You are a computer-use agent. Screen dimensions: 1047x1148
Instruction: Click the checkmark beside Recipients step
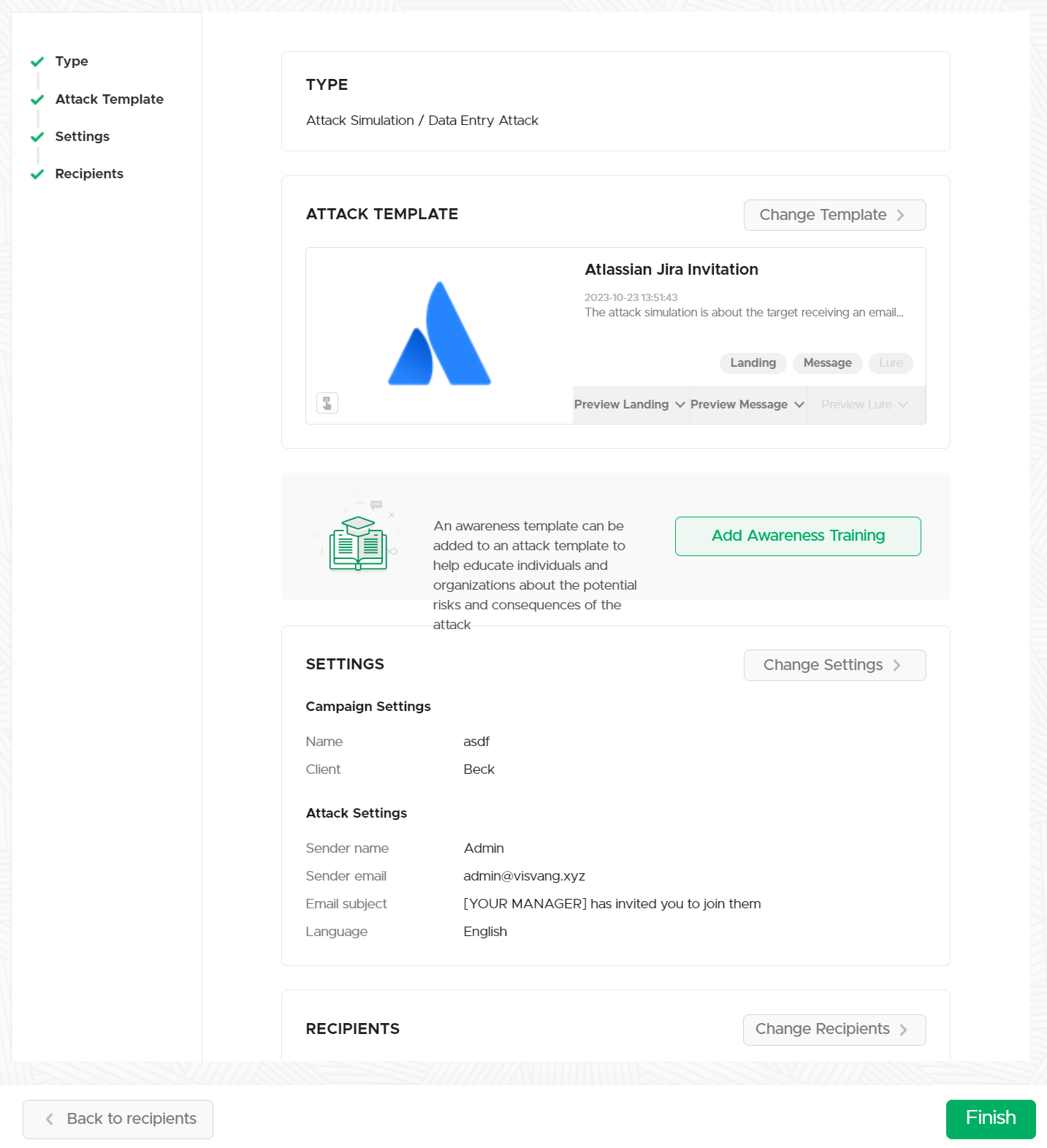click(x=37, y=174)
